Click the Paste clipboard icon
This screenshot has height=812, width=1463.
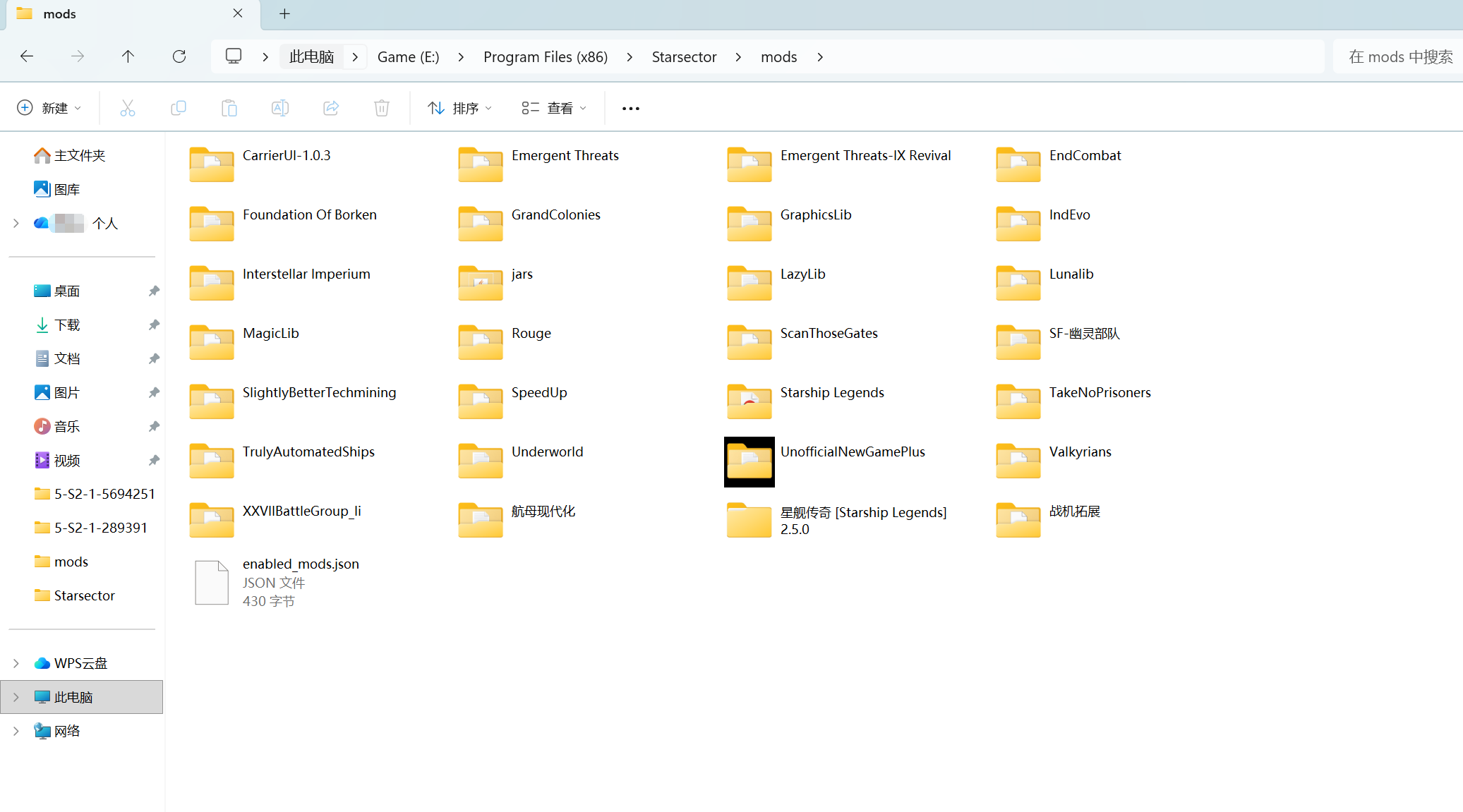tap(229, 108)
